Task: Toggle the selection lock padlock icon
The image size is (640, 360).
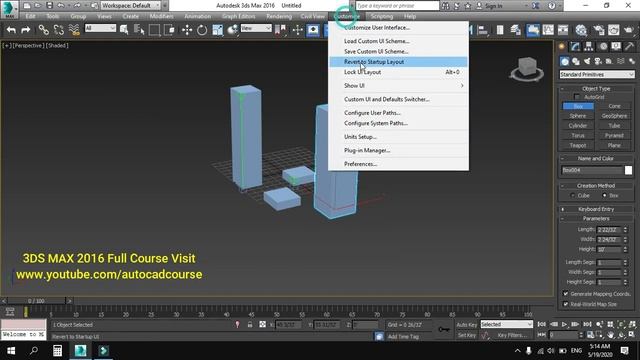Action: pyautogui.click(x=250, y=325)
